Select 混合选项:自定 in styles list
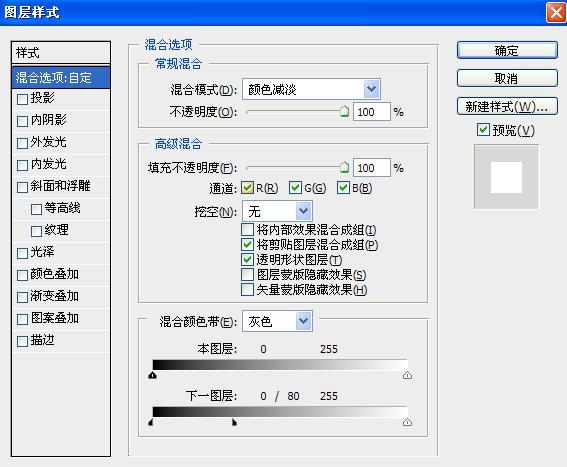The height and width of the screenshot is (467, 567). point(61,77)
